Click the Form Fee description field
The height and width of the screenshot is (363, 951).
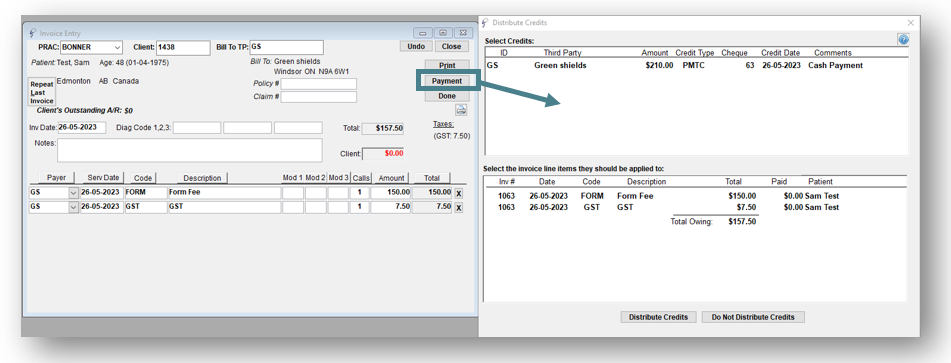224,193
